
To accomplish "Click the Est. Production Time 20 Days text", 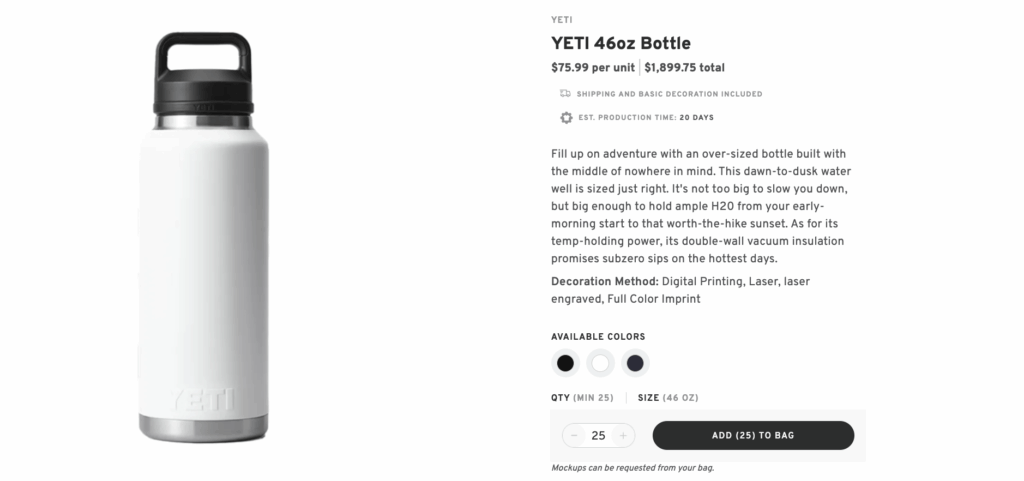I will [645, 118].
